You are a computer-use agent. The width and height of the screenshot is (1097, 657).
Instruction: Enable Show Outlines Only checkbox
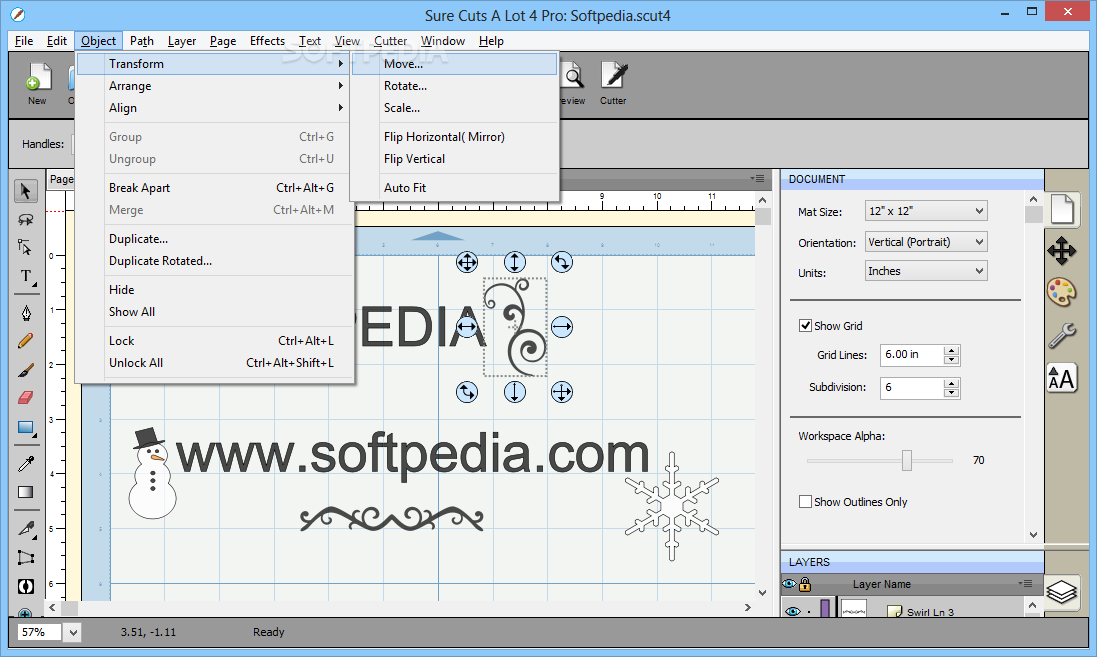(x=805, y=502)
